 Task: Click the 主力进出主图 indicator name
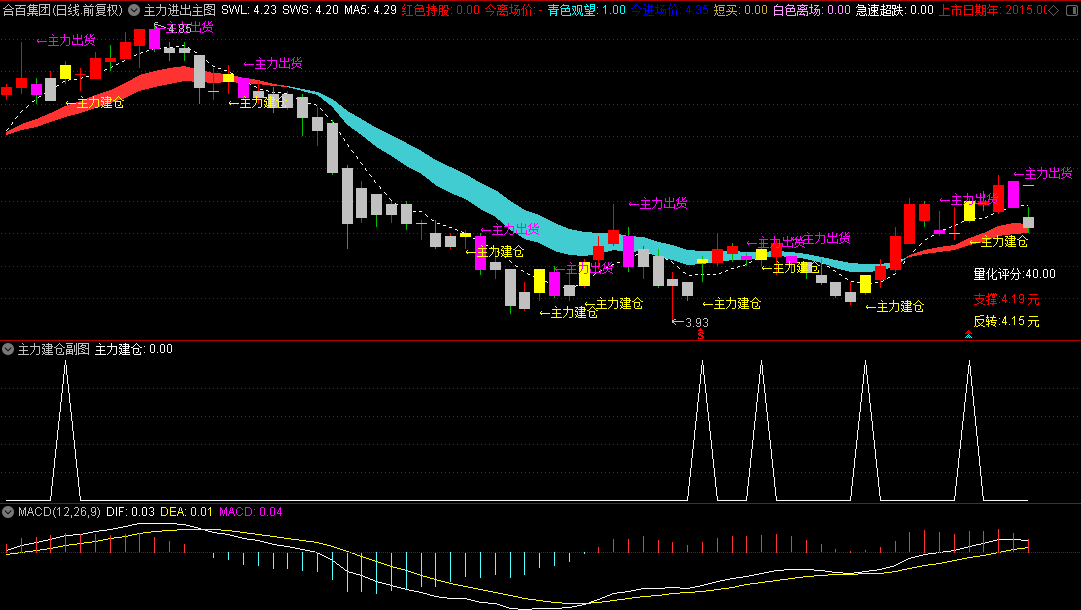[179, 10]
